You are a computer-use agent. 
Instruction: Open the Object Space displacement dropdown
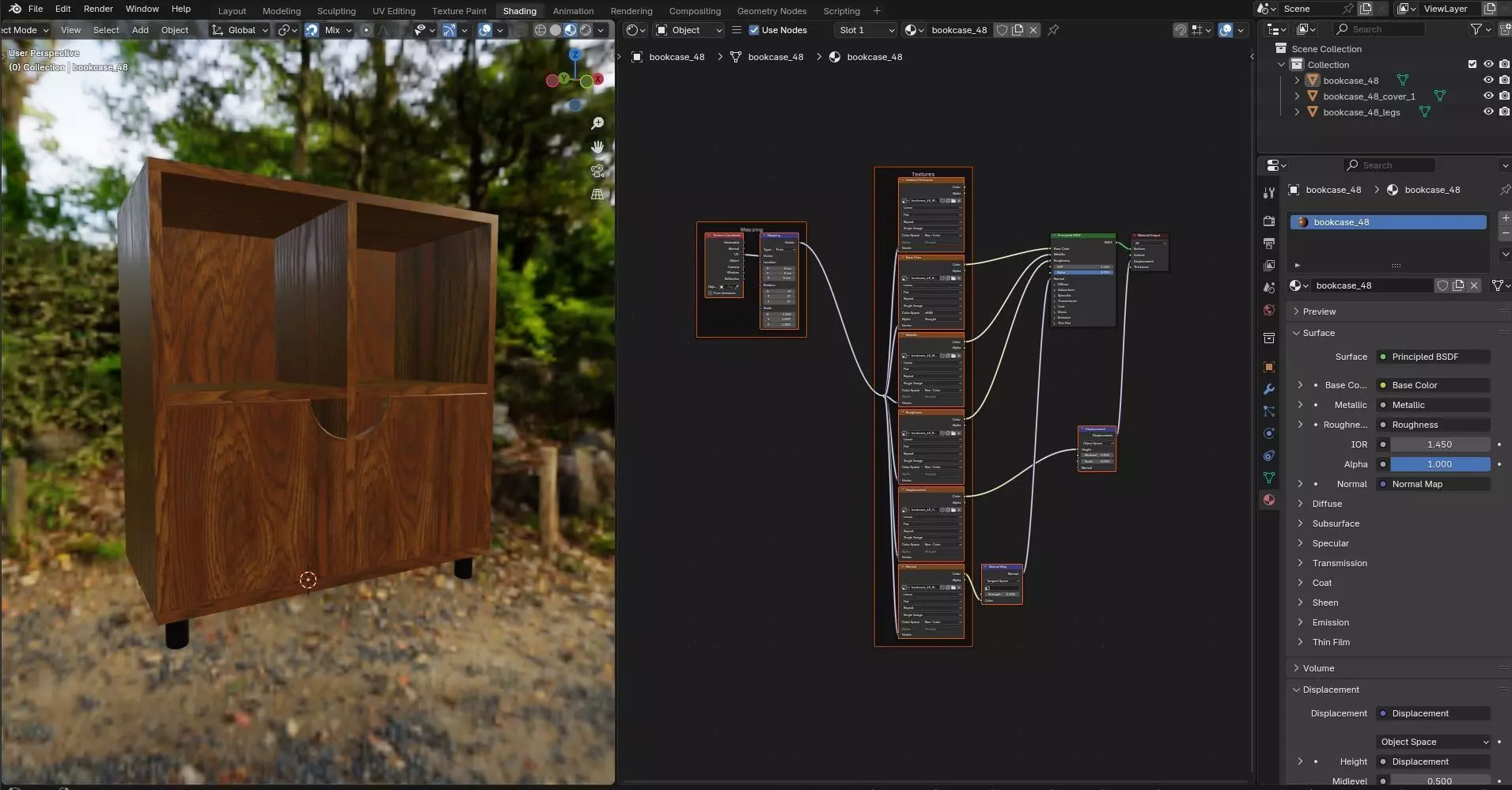[x=1434, y=742]
